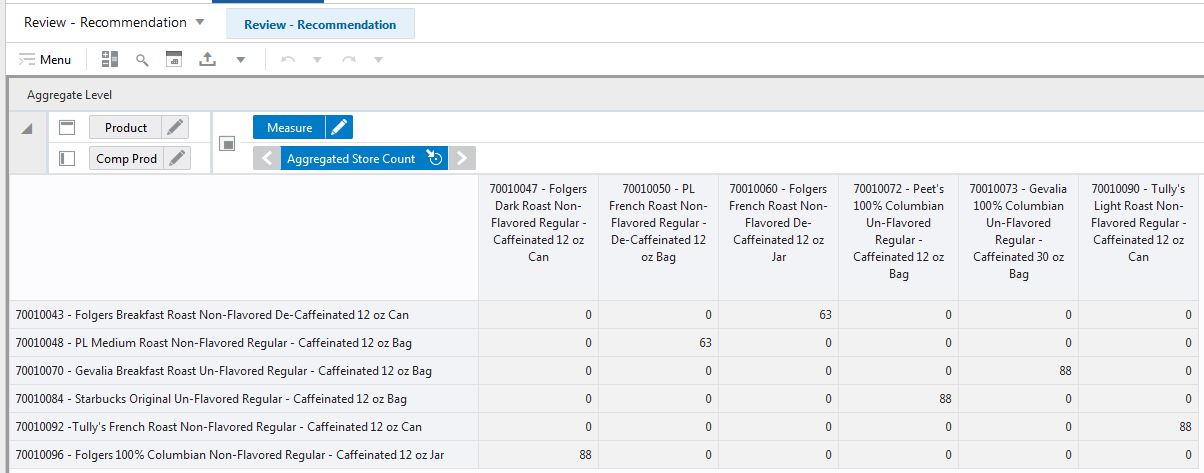
Task: Edit the Comp Prod dimension with pencil icon
Action: pyautogui.click(x=176, y=158)
